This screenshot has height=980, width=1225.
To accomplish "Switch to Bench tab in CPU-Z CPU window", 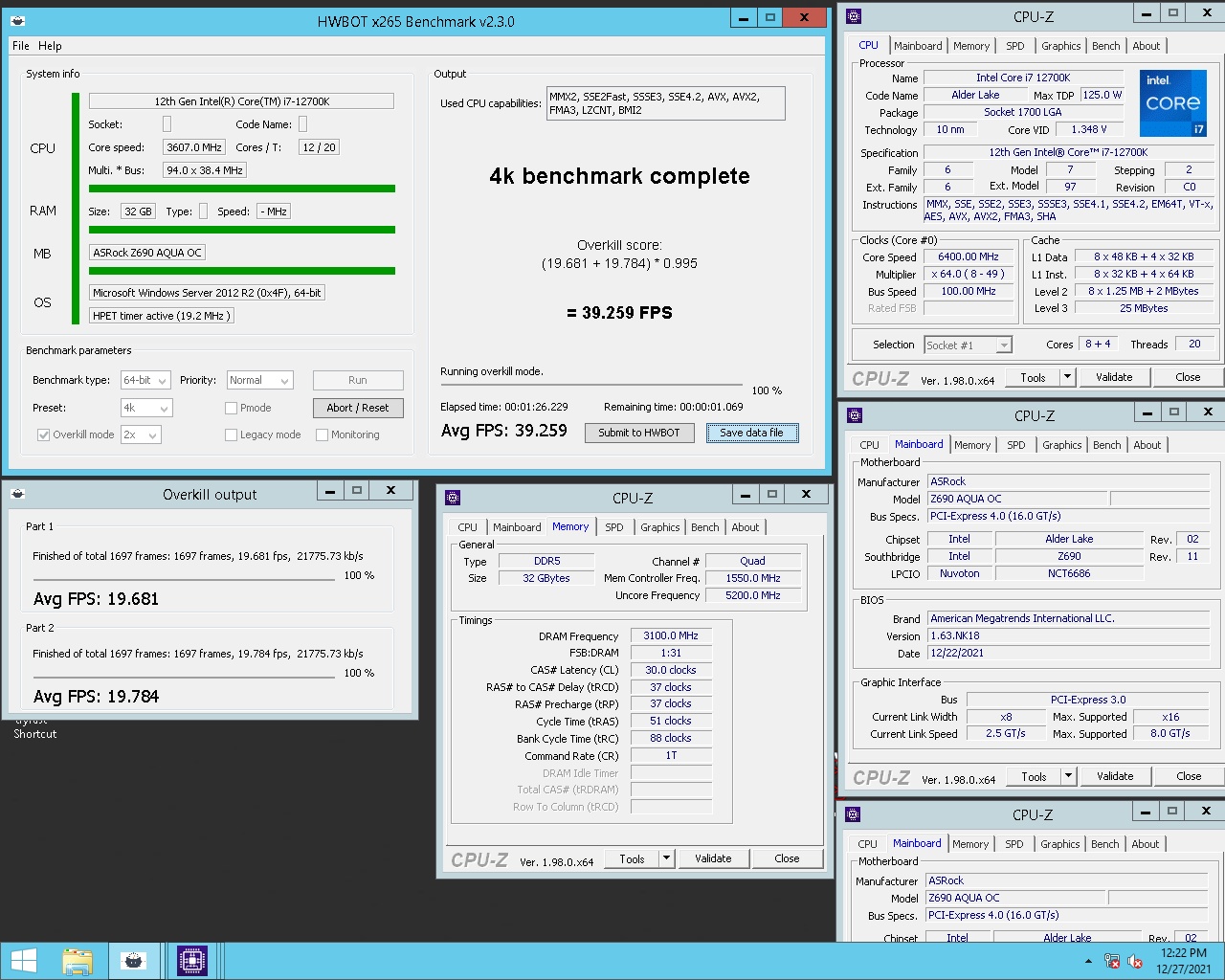I will click(1105, 46).
